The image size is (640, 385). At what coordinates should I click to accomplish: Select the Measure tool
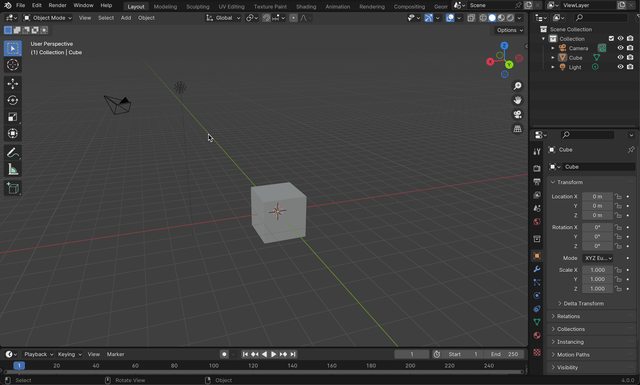13,169
